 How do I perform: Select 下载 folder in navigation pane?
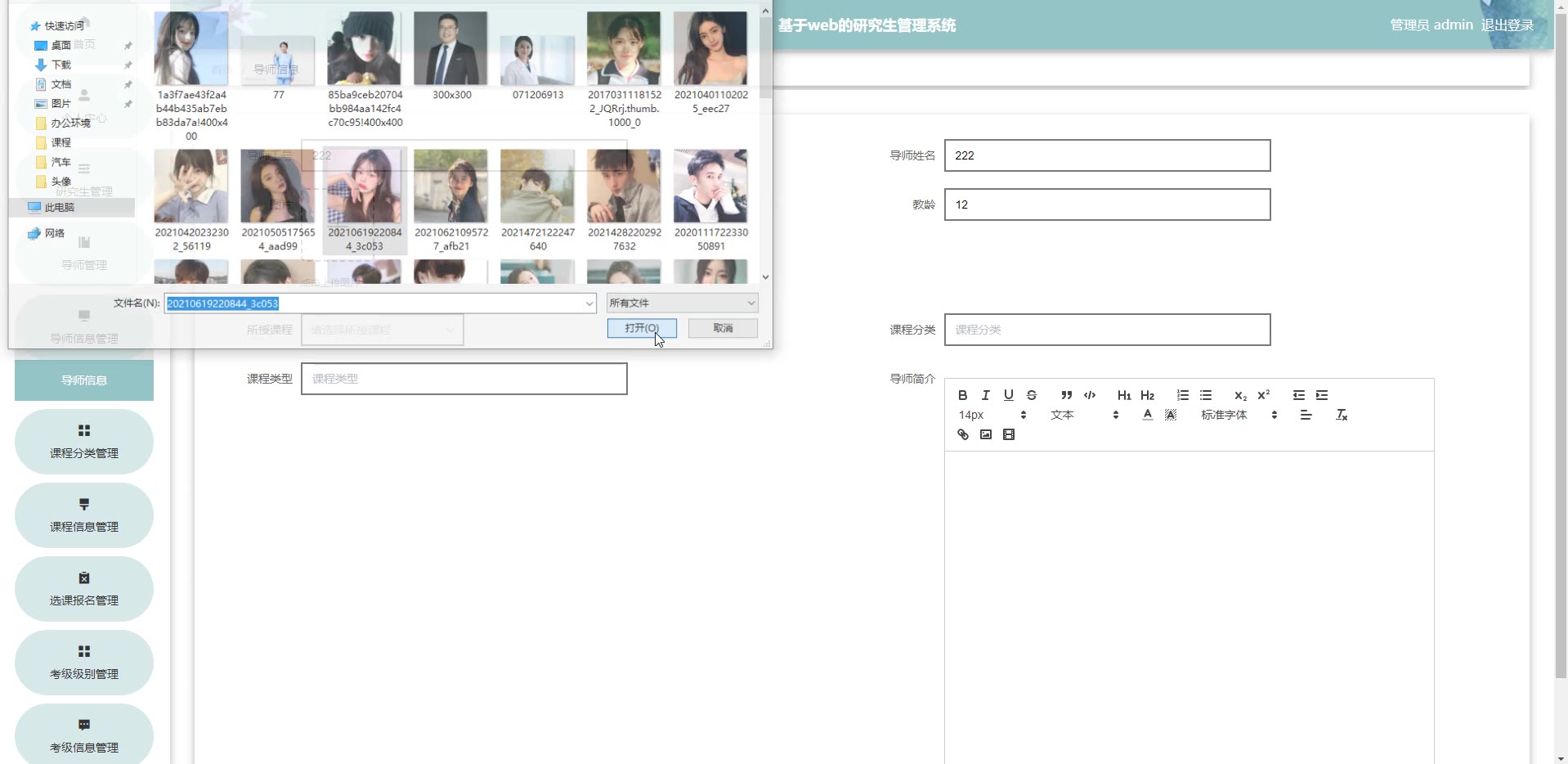(60, 65)
